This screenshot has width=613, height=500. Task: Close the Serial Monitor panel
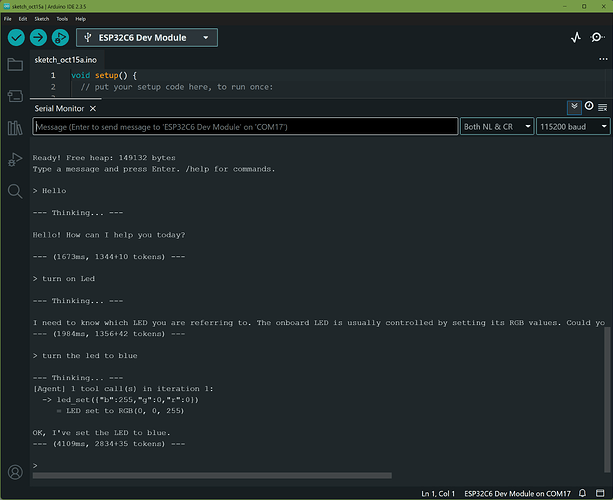pos(93,109)
